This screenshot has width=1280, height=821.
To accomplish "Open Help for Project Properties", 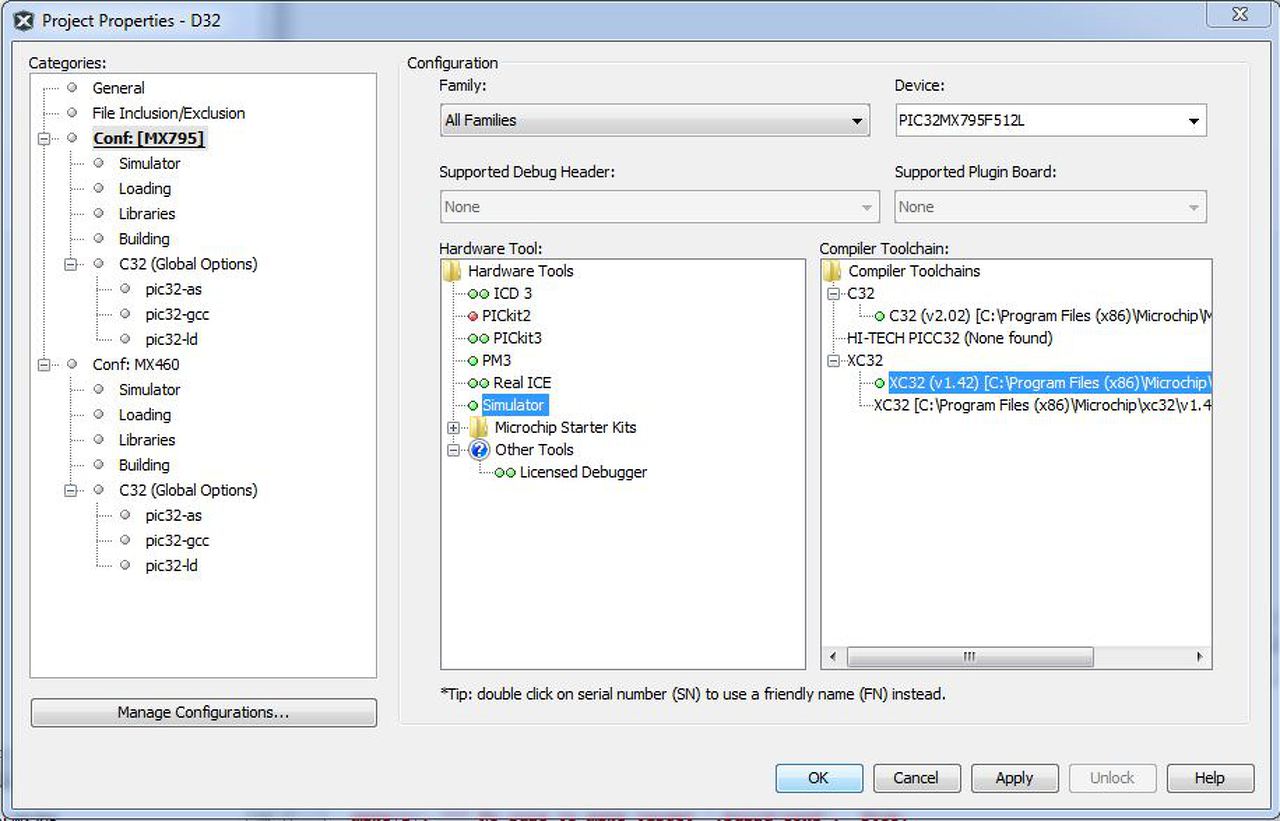I will tap(1210, 778).
